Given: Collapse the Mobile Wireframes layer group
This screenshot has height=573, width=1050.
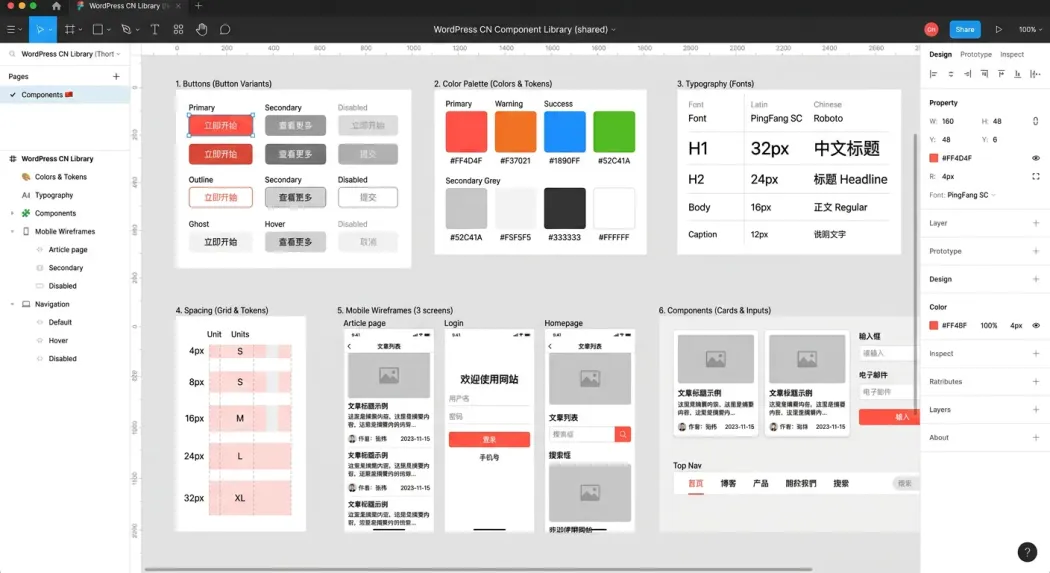Looking at the screenshot, I should (12, 232).
